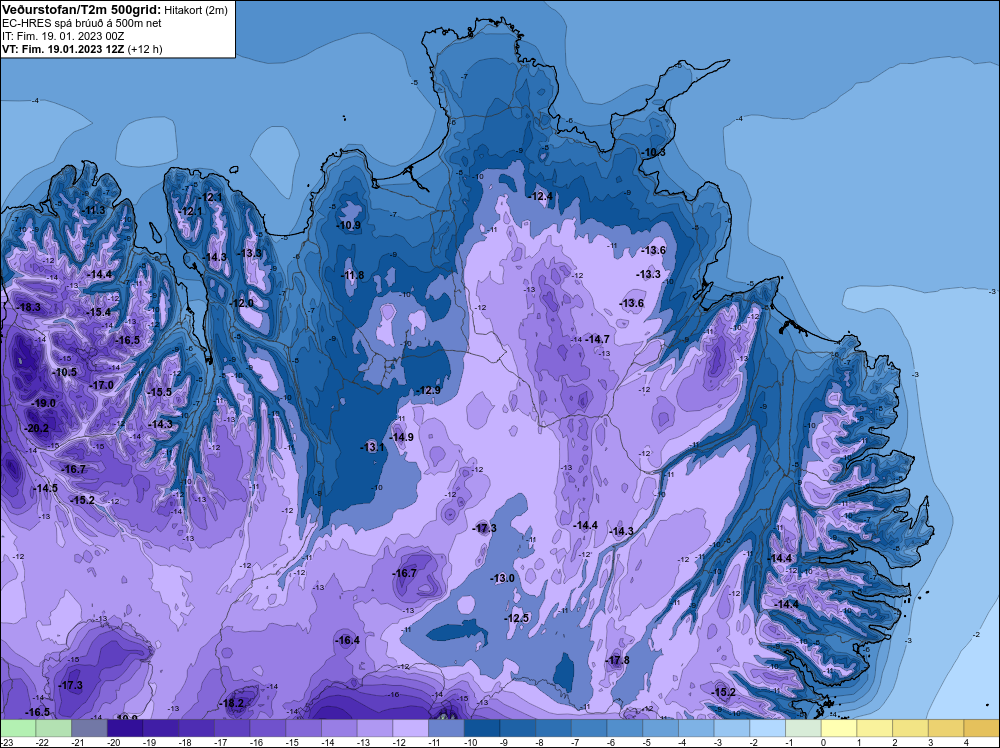
Task: Pick the light green legend swatch above -23
Action: pos(18,728)
